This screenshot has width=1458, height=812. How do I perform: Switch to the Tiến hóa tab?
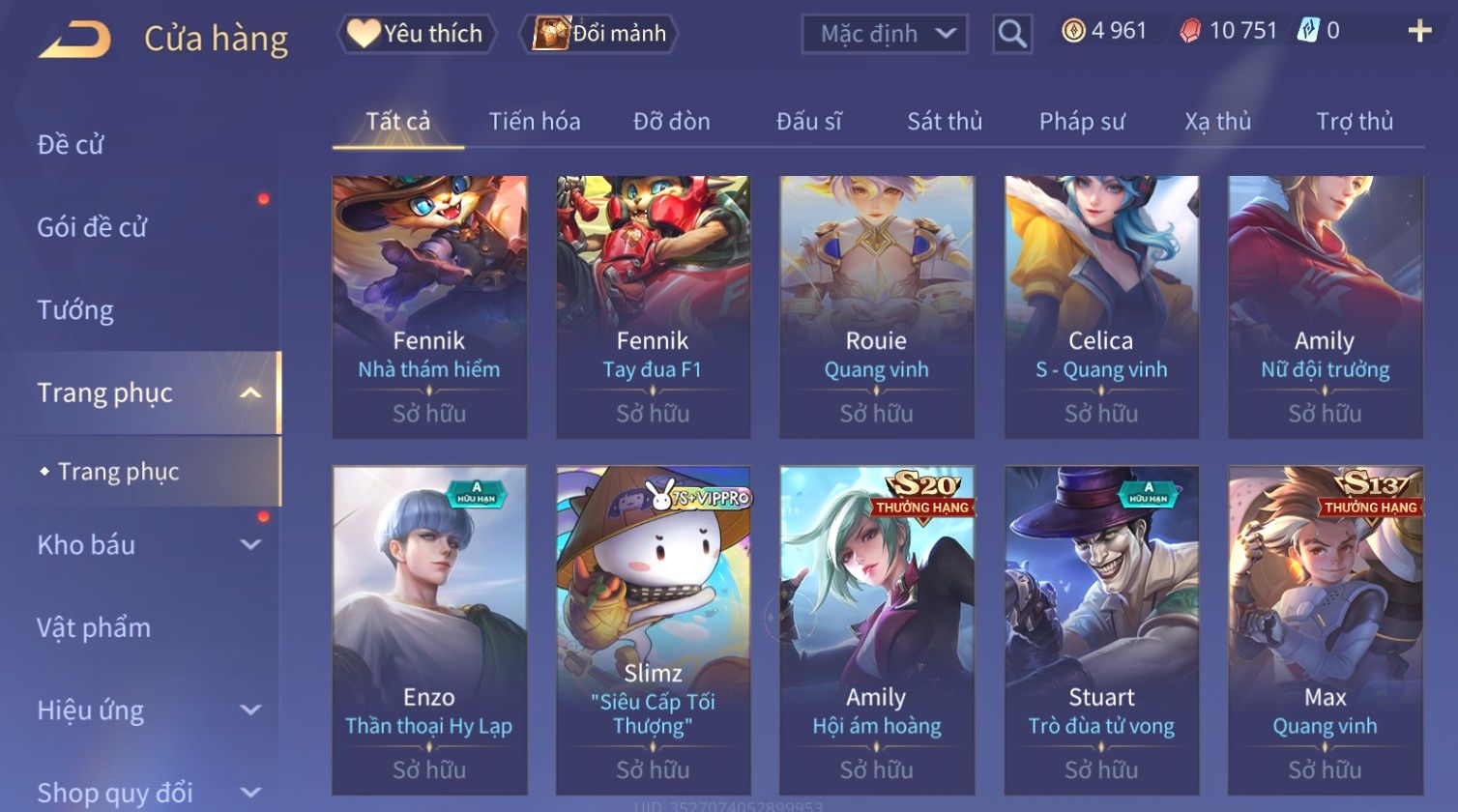tap(535, 122)
